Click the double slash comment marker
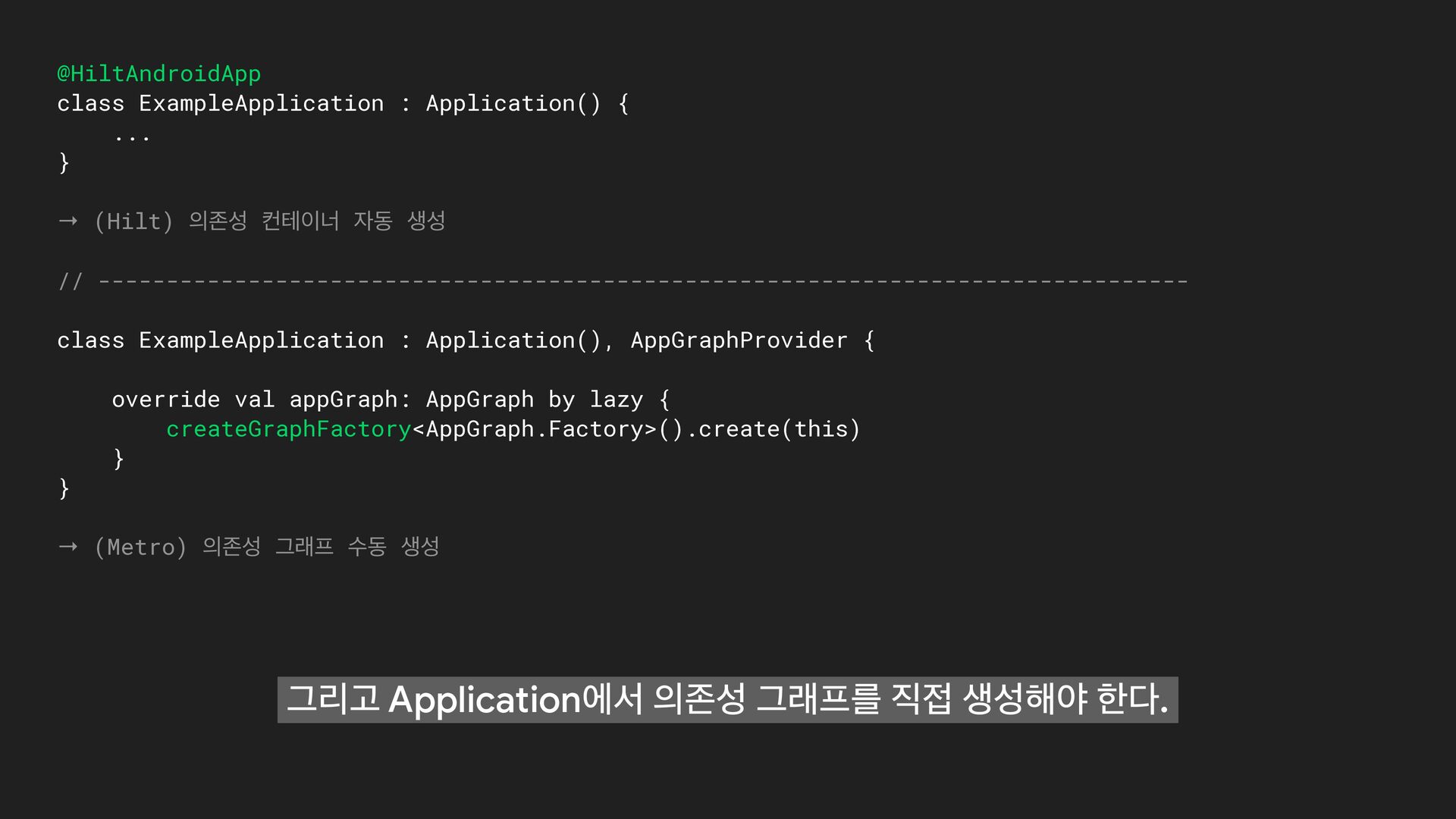Viewport: 1456px width, 819px height. tap(70, 281)
